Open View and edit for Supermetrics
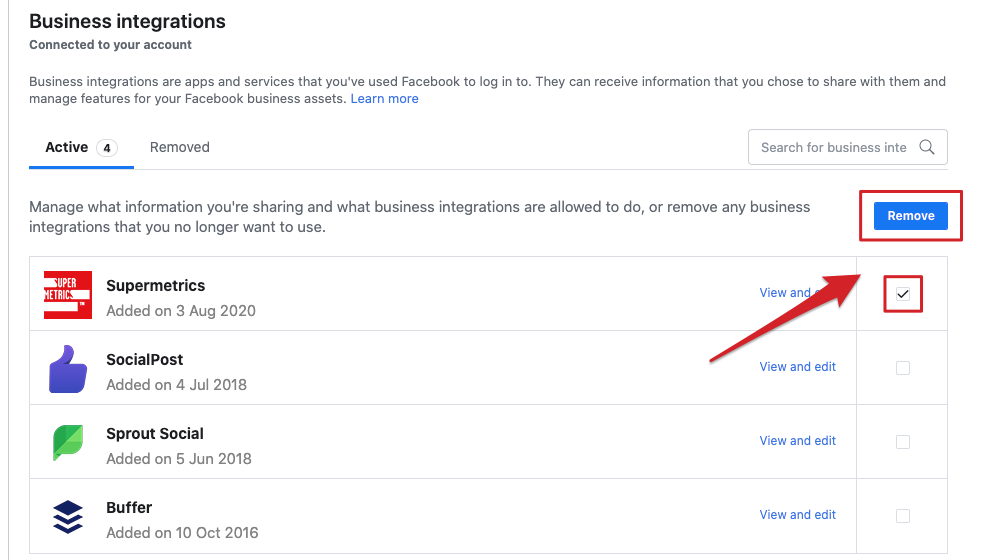This screenshot has width=983, height=560. pos(797,293)
